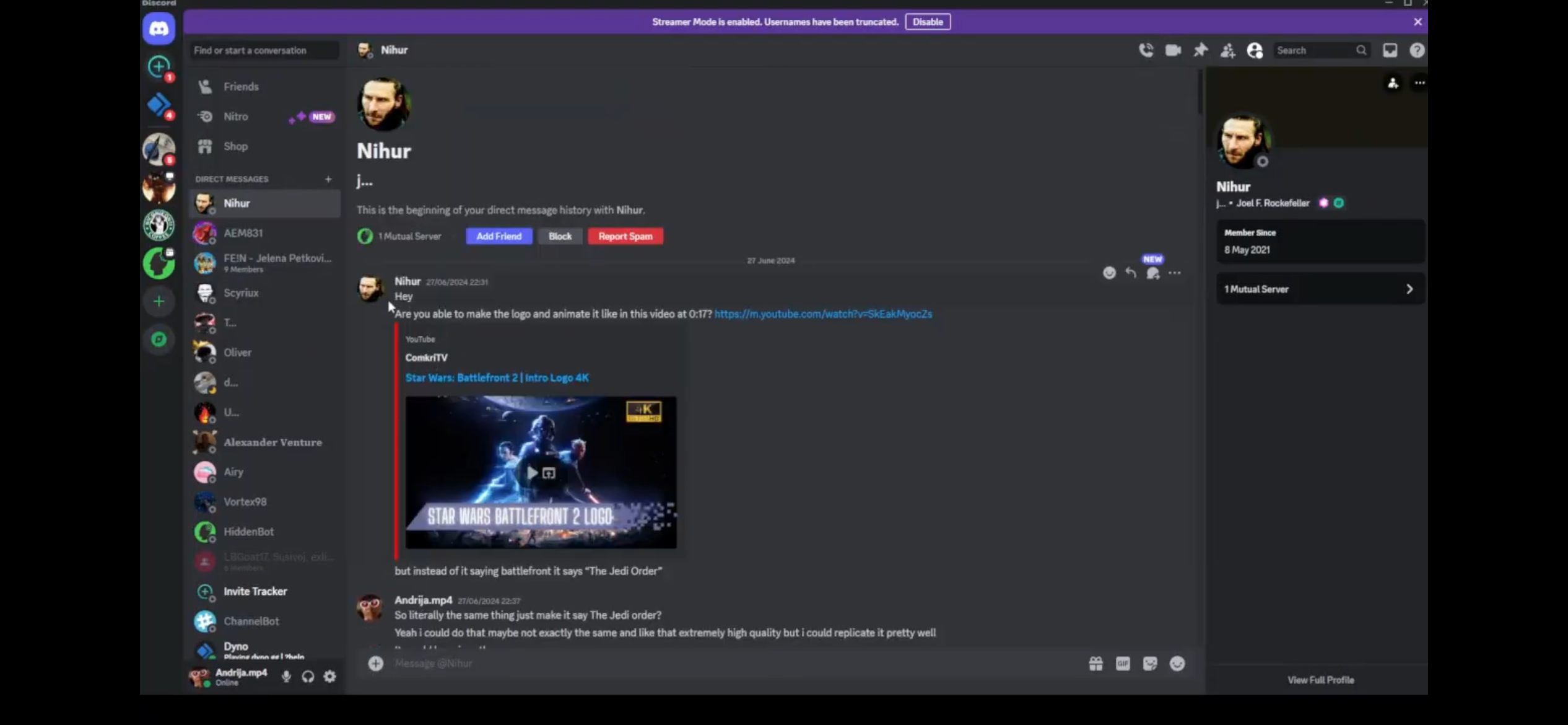Play the embedded YouTube video
Image resolution: width=1568 pixels, height=725 pixels.
tap(532, 473)
